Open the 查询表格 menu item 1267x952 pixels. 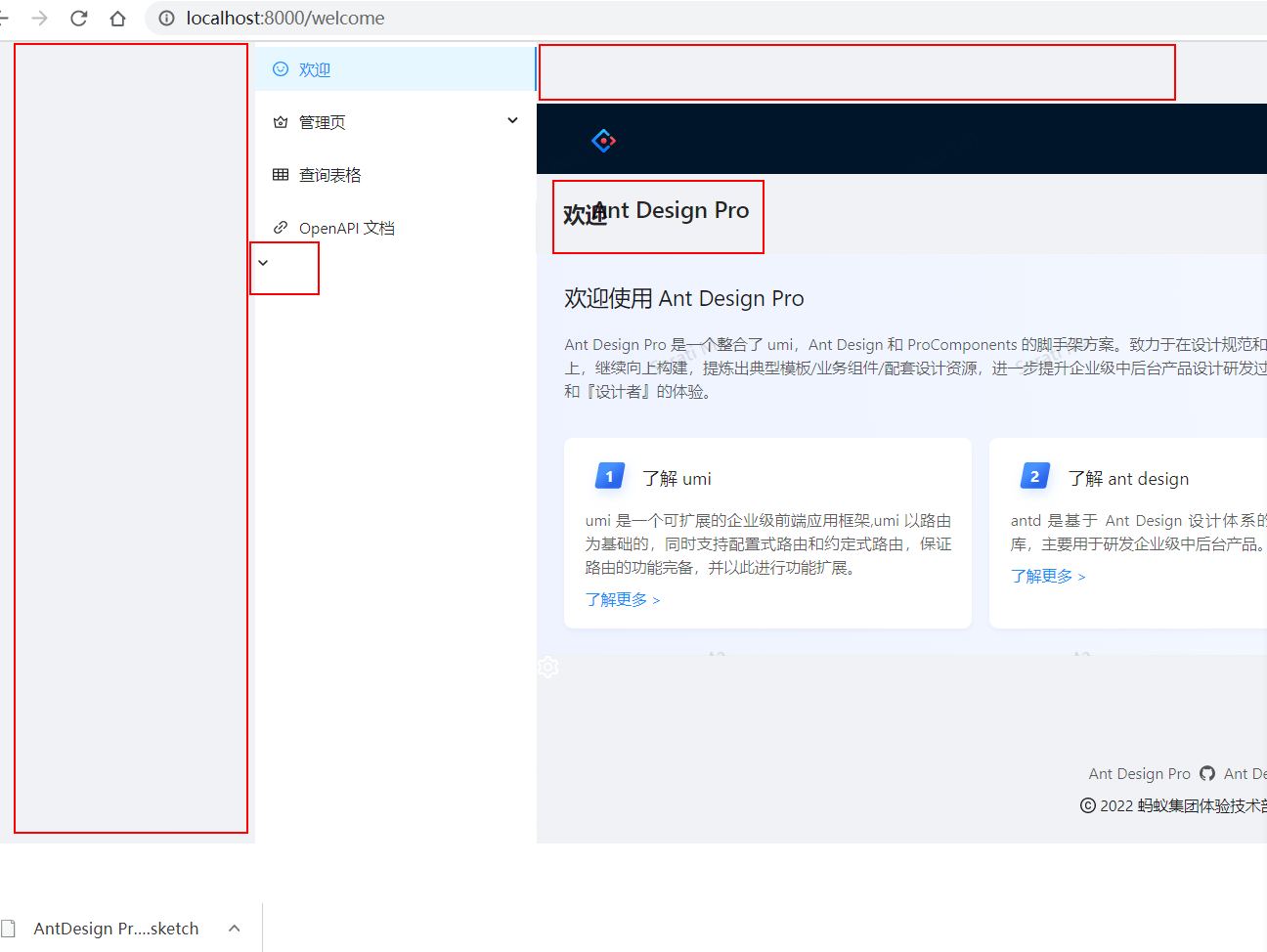coord(395,175)
